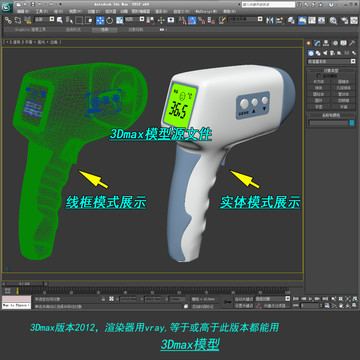Screen dimensions: 360x360
Task: Switch to the 自由形式 ribbon tab
Action: pyautogui.click(x=72, y=30)
